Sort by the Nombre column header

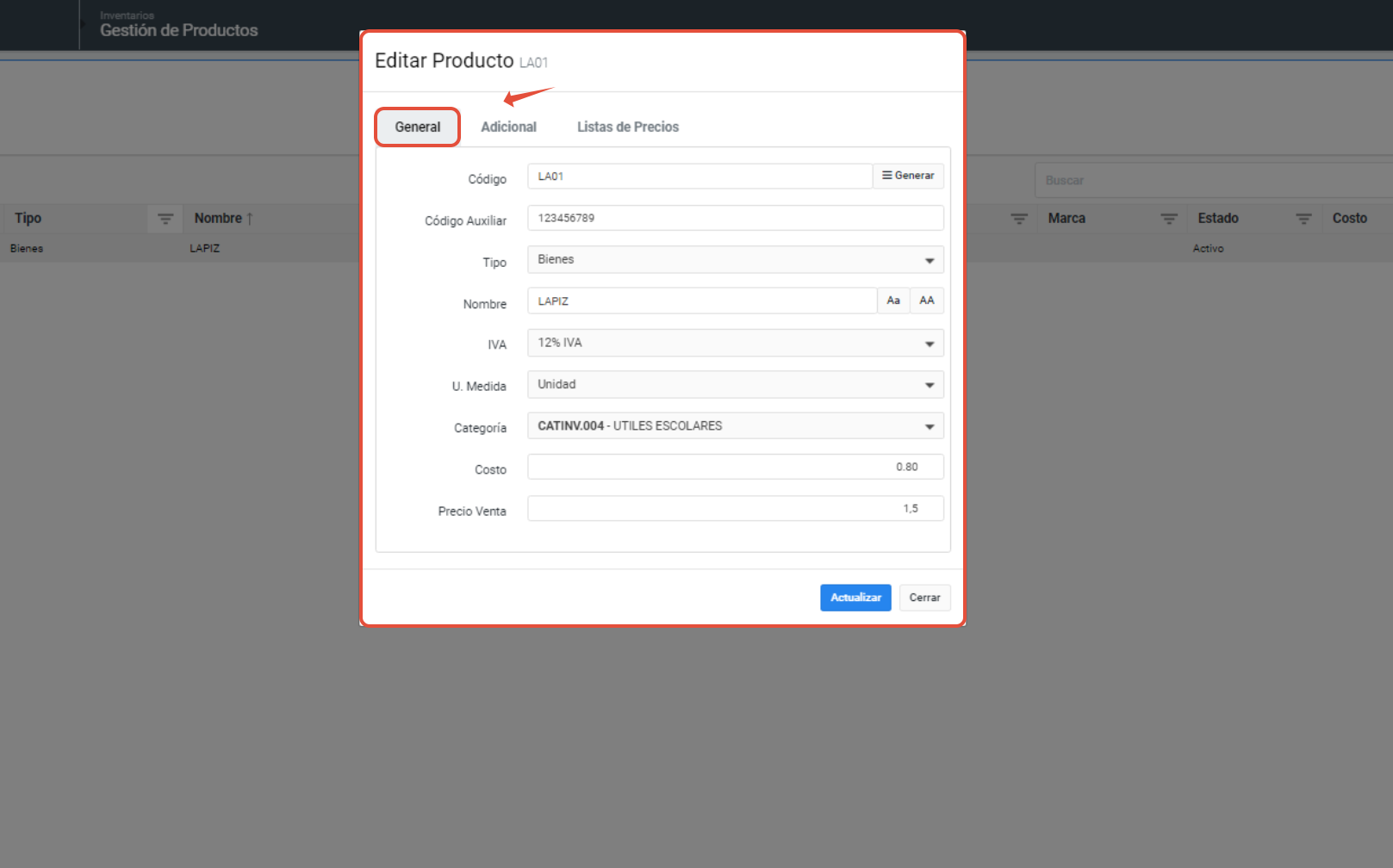tap(223, 219)
